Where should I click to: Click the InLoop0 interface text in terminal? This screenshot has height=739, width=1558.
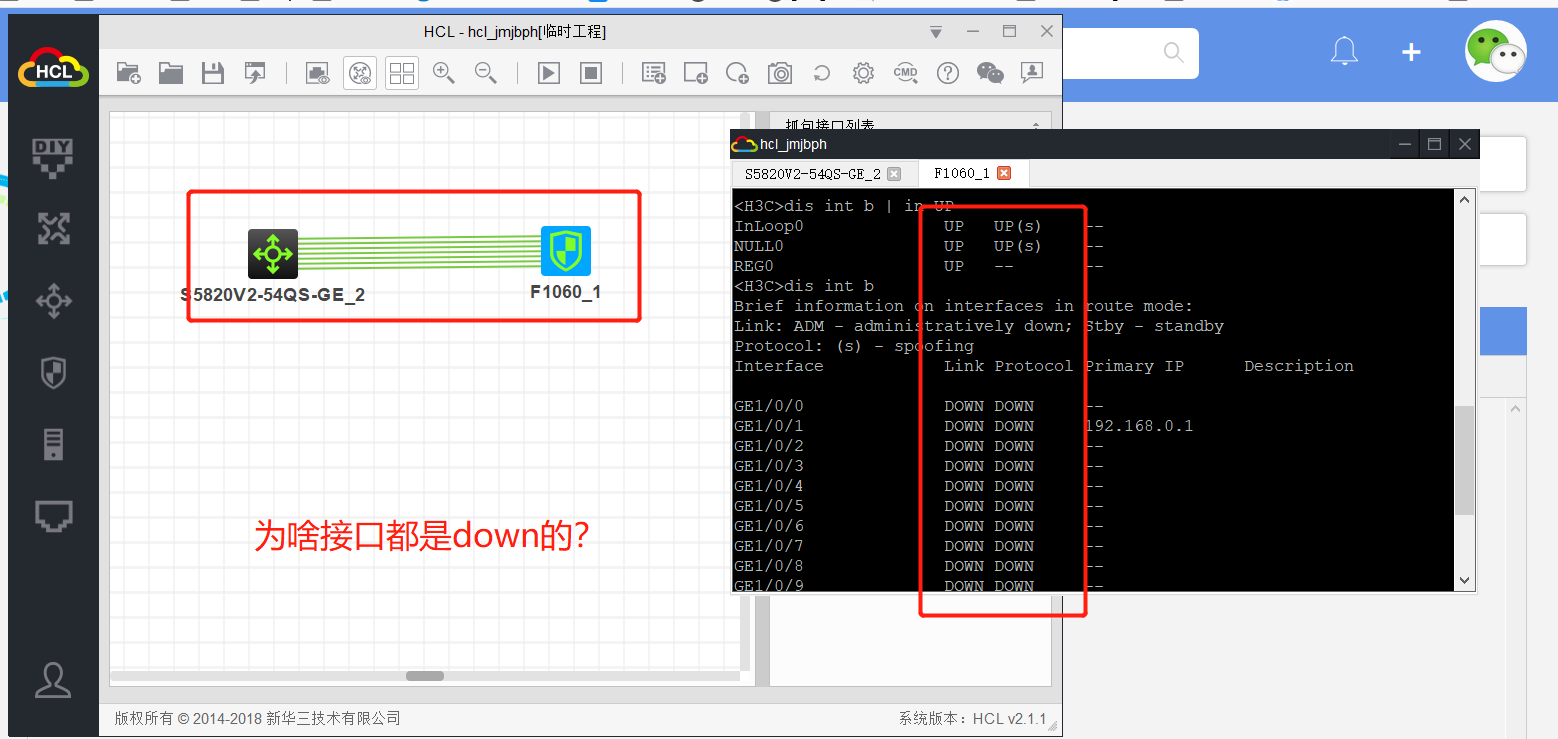769,226
